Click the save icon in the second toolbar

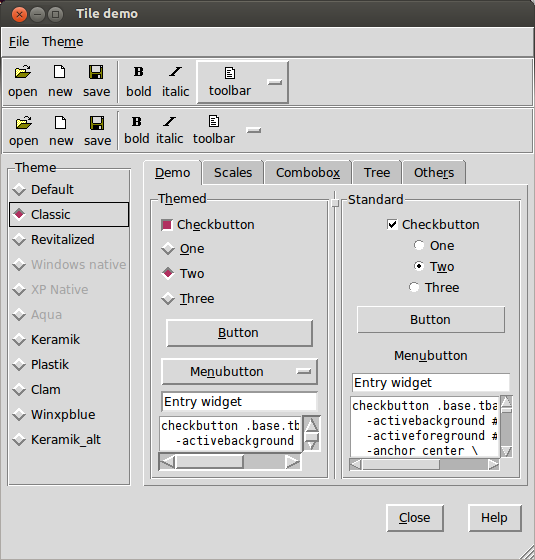(x=97, y=123)
